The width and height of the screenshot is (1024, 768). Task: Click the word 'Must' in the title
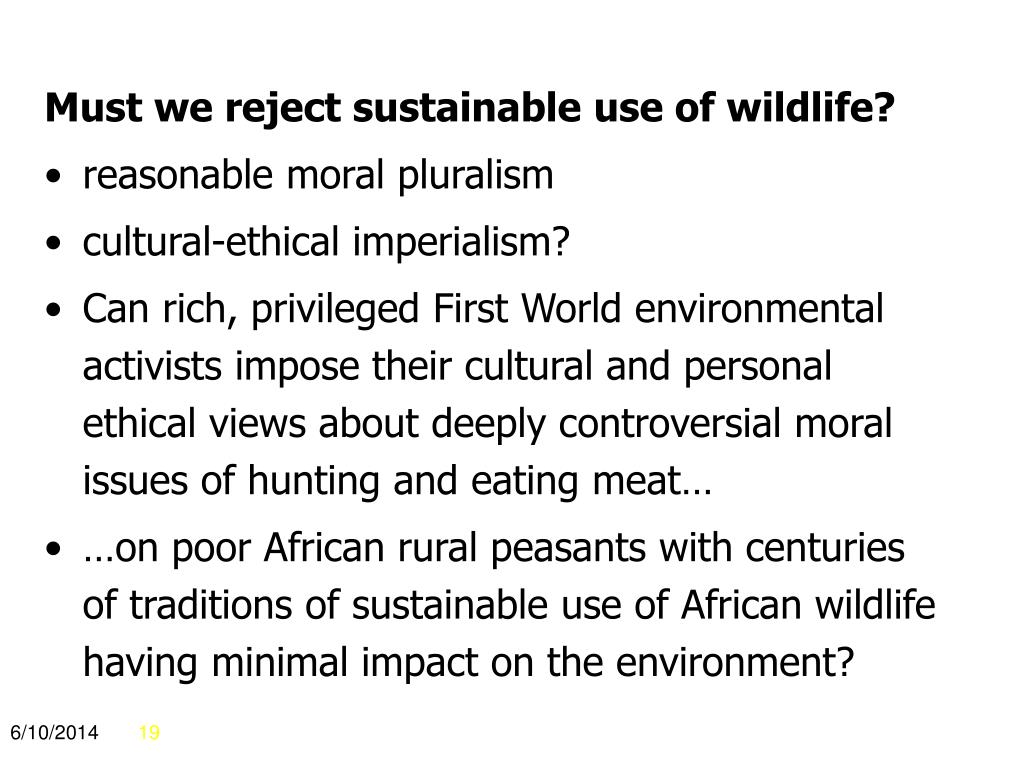coord(93,108)
